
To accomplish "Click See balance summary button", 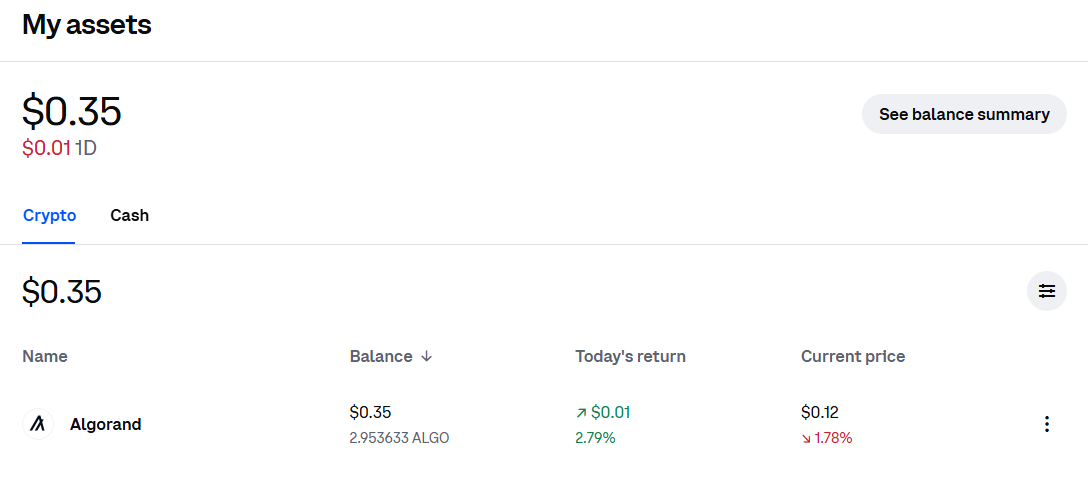I will (x=964, y=114).
